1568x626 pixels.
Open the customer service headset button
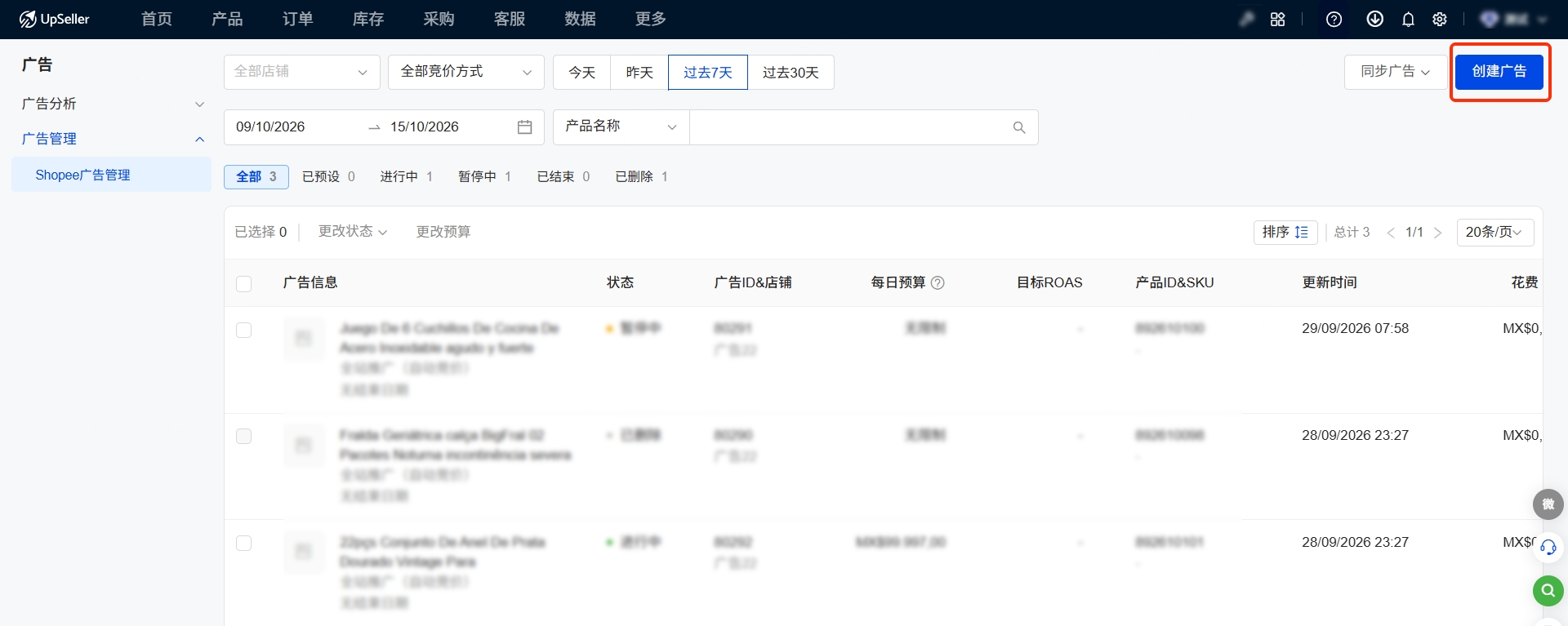1548,548
